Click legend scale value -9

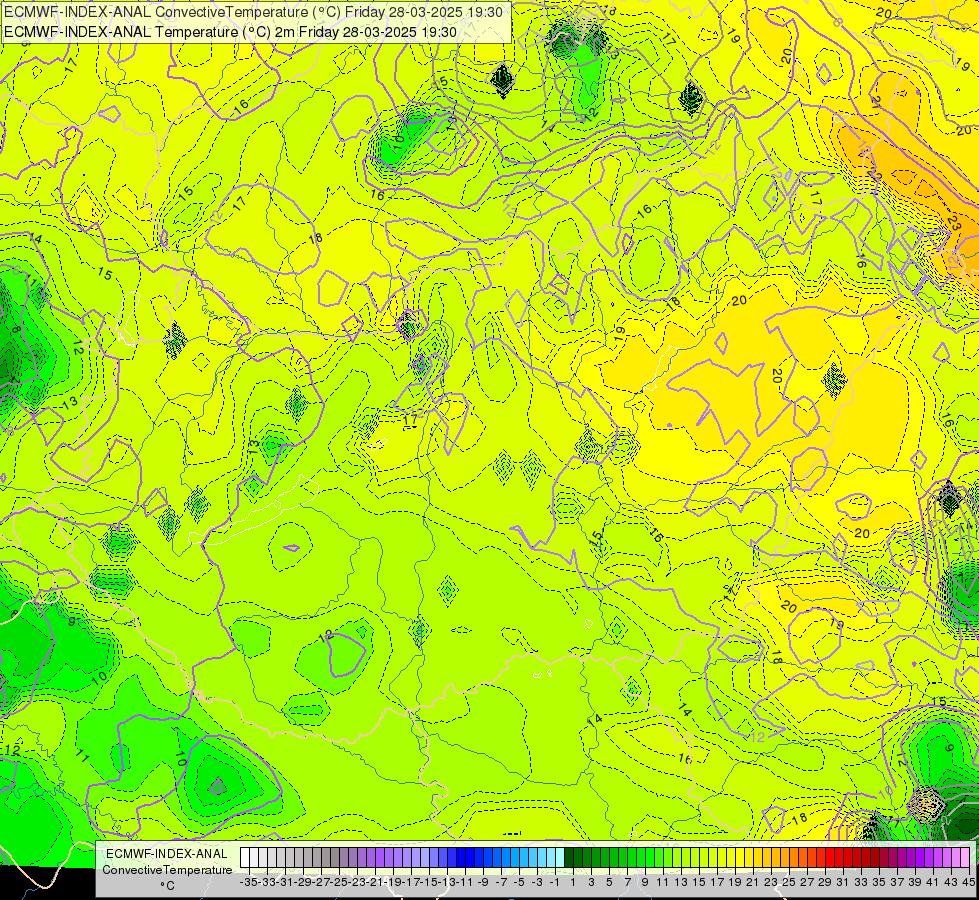[x=482, y=882]
